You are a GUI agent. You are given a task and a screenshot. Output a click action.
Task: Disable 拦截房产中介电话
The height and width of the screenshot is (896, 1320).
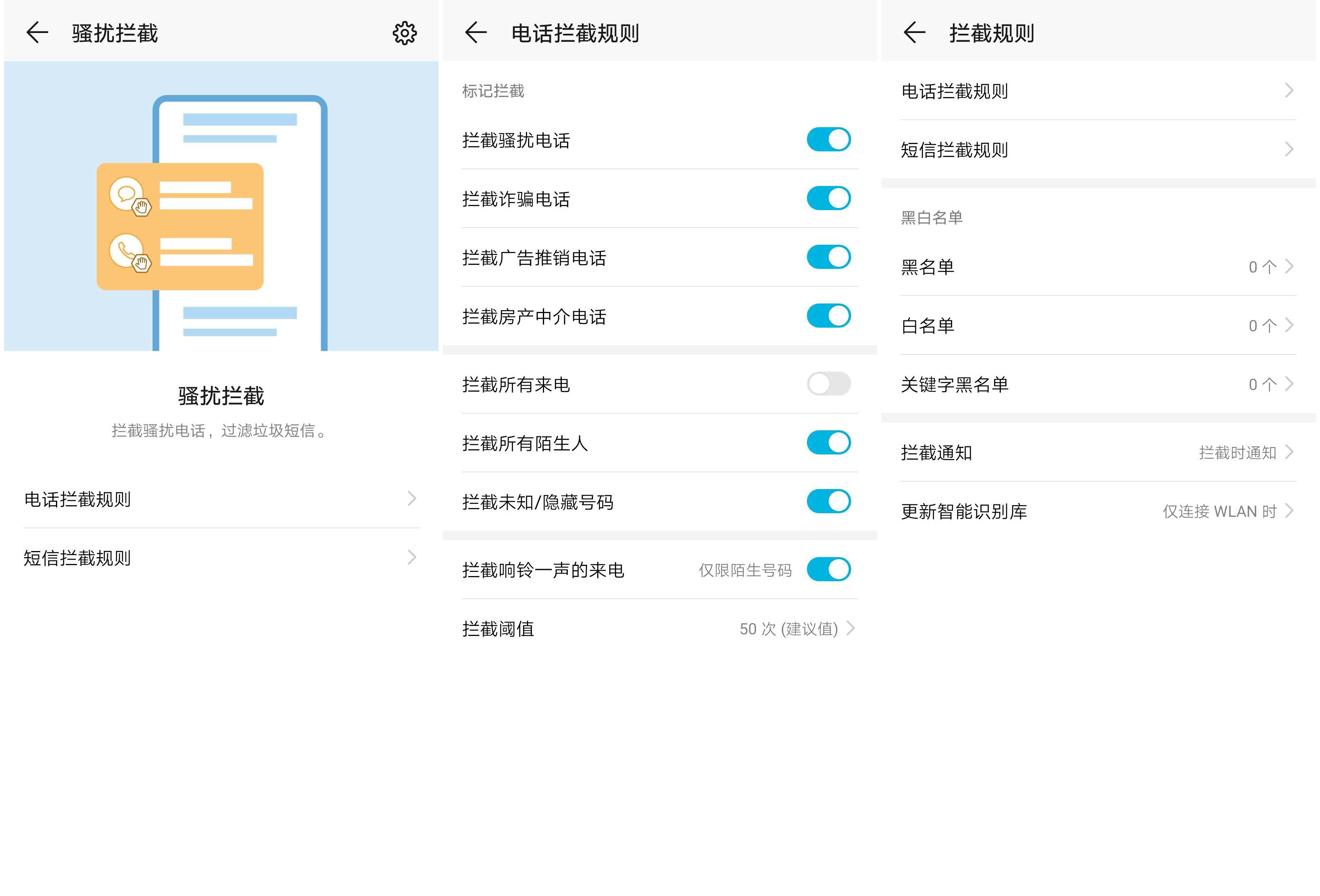(x=828, y=316)
